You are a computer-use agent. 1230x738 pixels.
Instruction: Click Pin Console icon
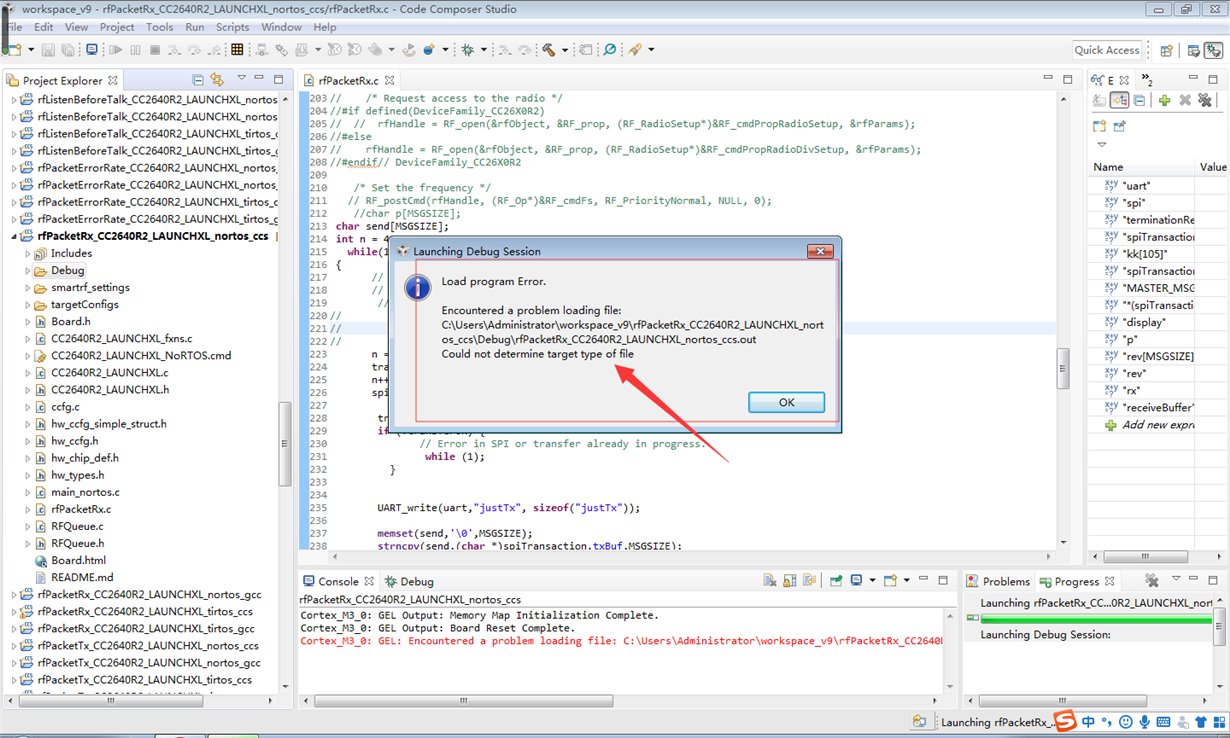835,581
